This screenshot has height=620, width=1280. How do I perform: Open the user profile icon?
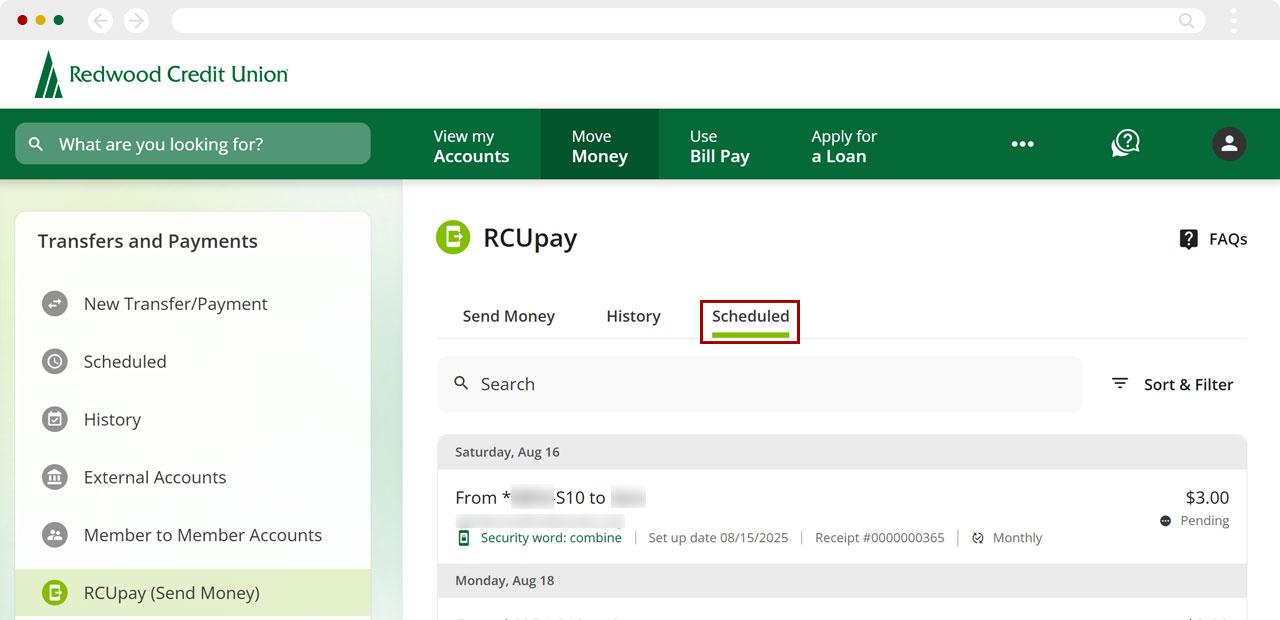click(x=1229, y=144)
